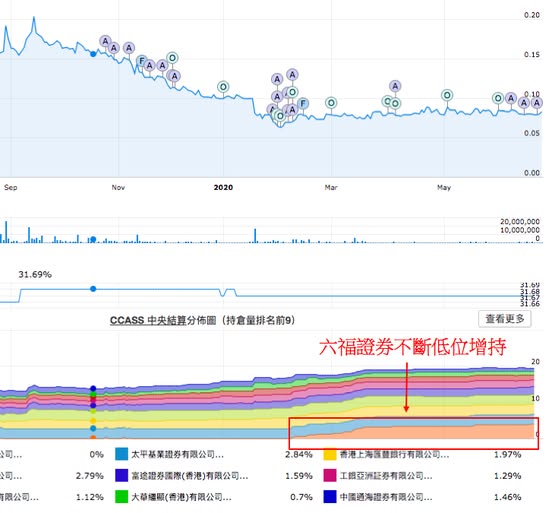Click the bold 2020 label on the time axis
The width and height of the screenshot is (552, 513).
[x=223, y=187]
